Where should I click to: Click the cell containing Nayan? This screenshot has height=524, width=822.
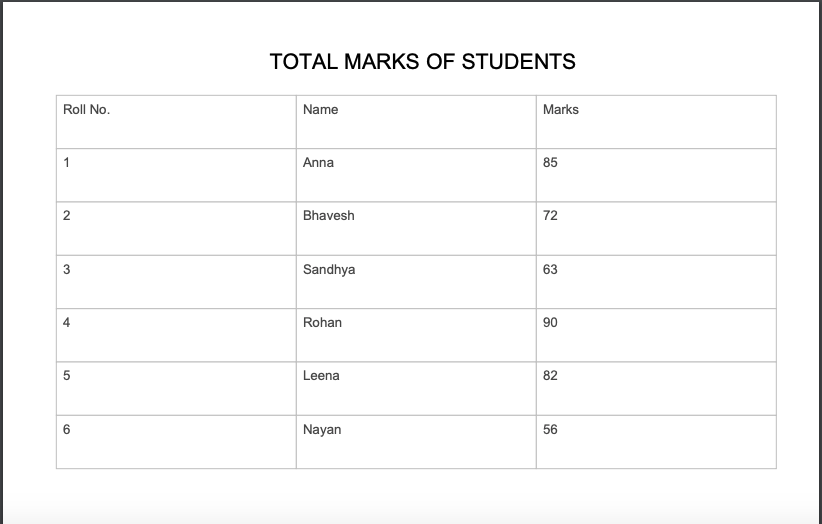click(x=416, y=442)
